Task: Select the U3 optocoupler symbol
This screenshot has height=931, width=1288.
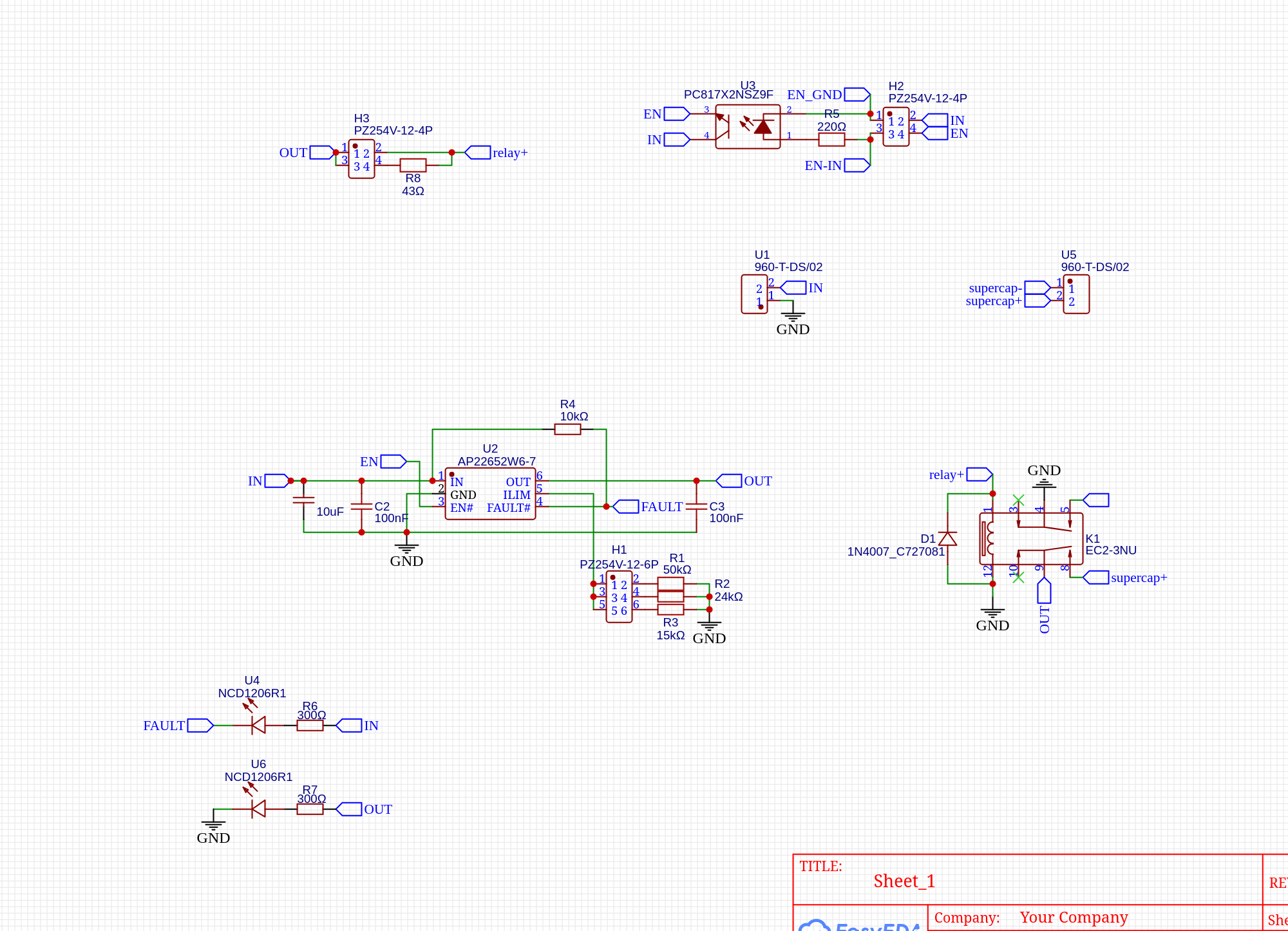Action: 748,127
